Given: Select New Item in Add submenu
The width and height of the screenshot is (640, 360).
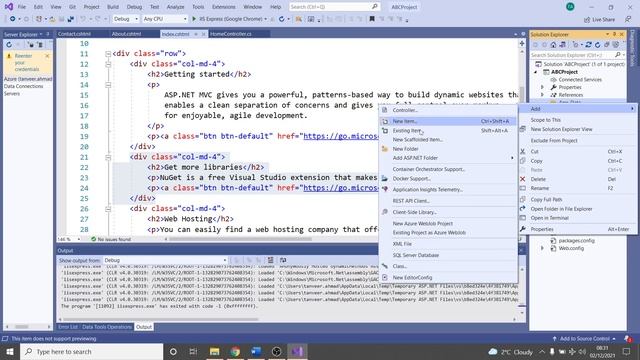Looking at the screenshot, I should click(x=448, y=121).
